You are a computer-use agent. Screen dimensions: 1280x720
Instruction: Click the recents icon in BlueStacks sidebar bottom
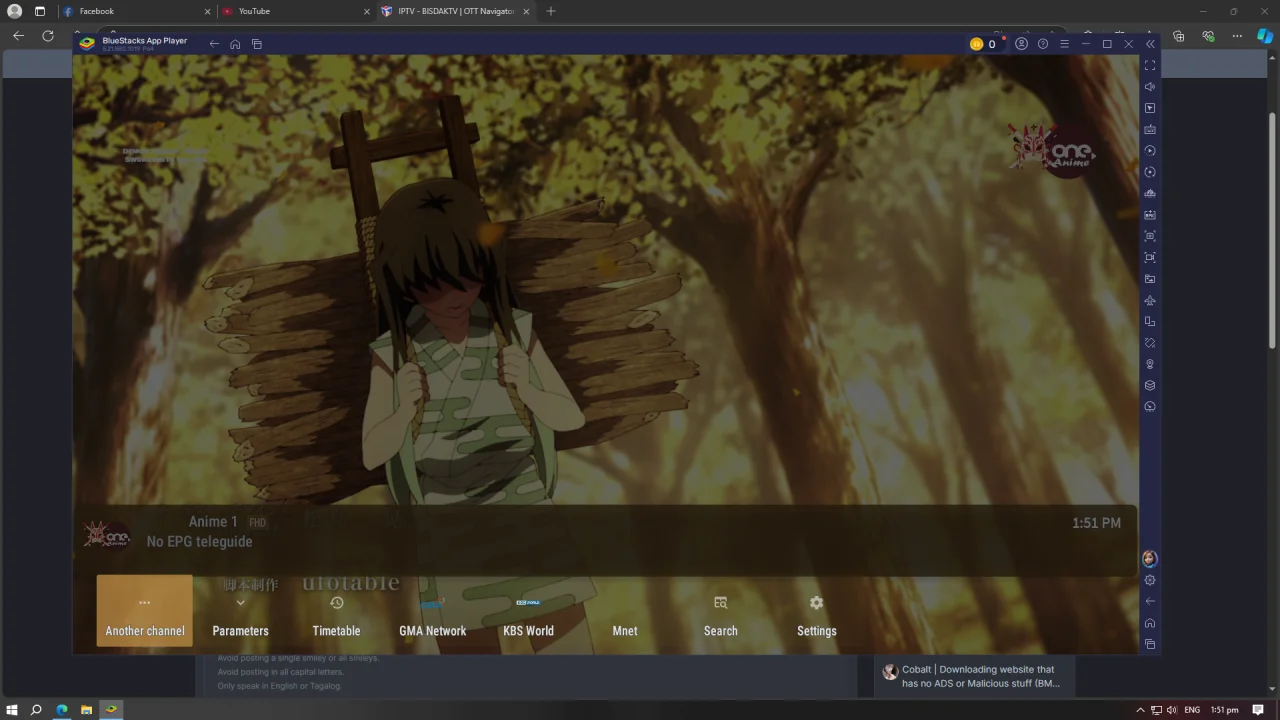(x=1150, y=644)
